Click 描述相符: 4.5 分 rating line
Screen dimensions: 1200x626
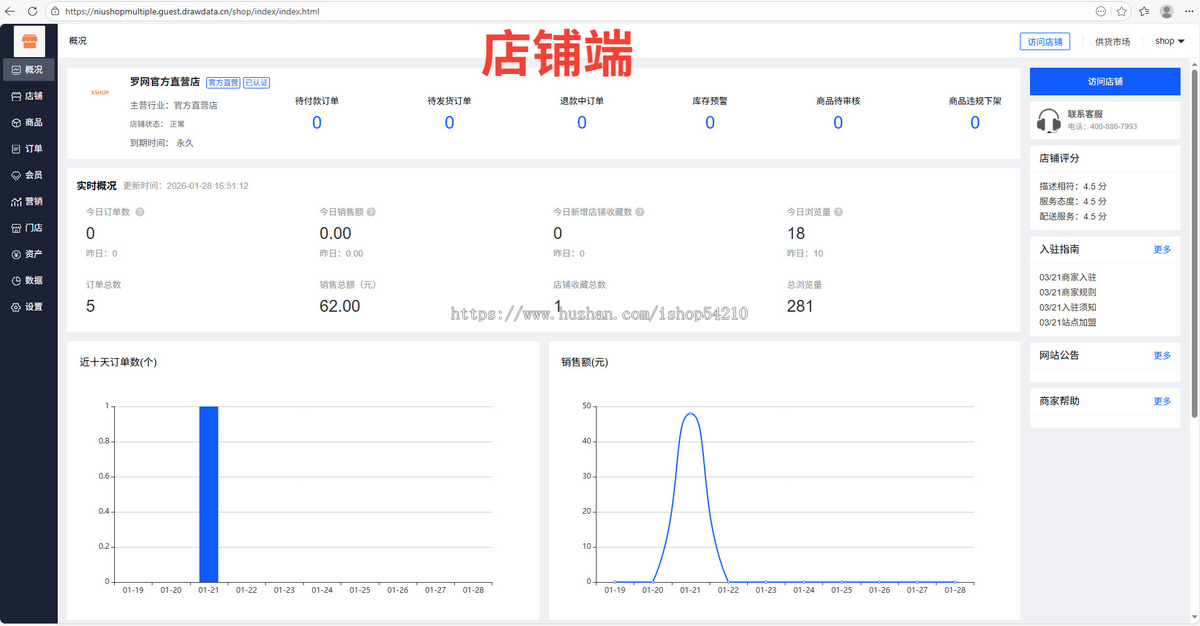(1073, 186)
